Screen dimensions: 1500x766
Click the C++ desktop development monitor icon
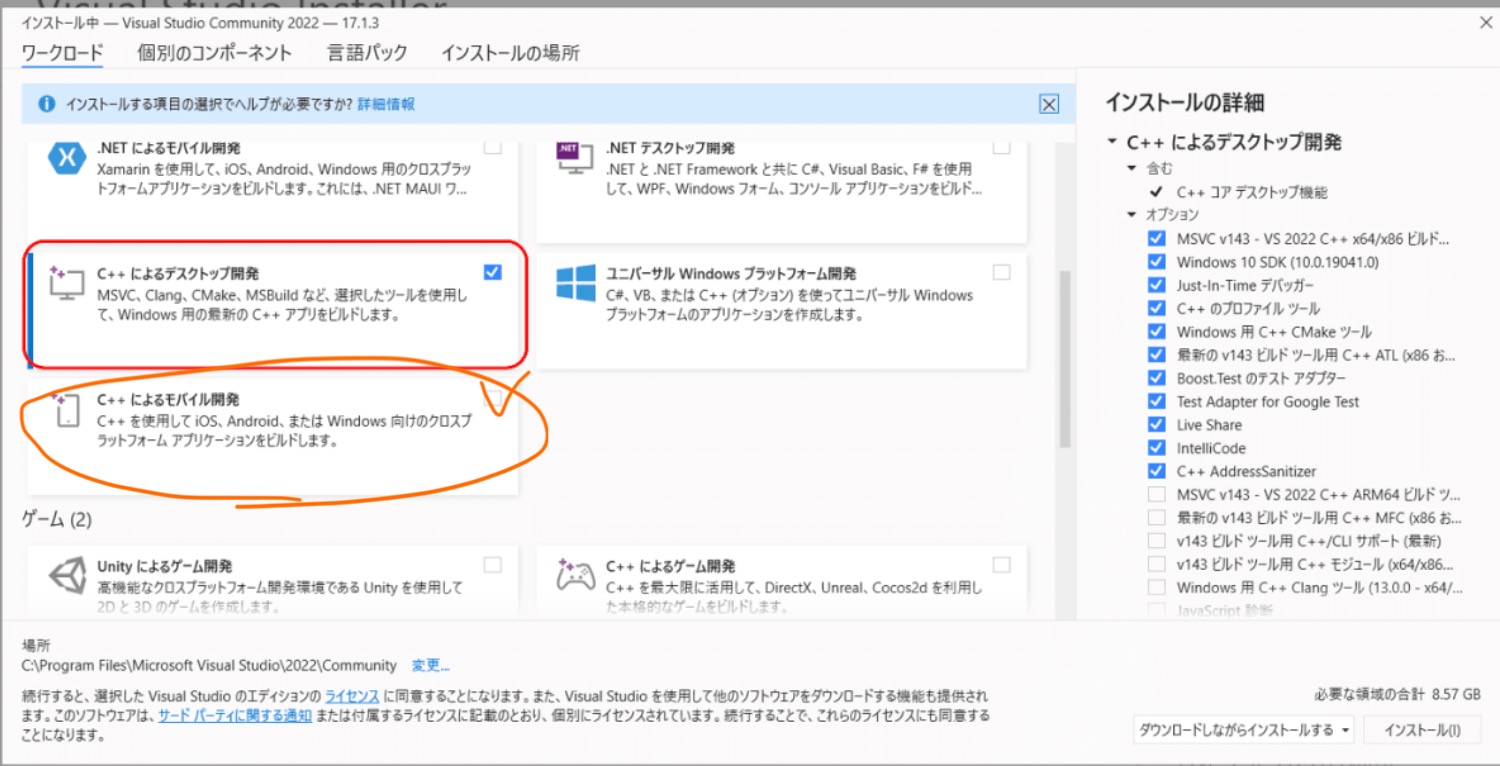[67, 285]
